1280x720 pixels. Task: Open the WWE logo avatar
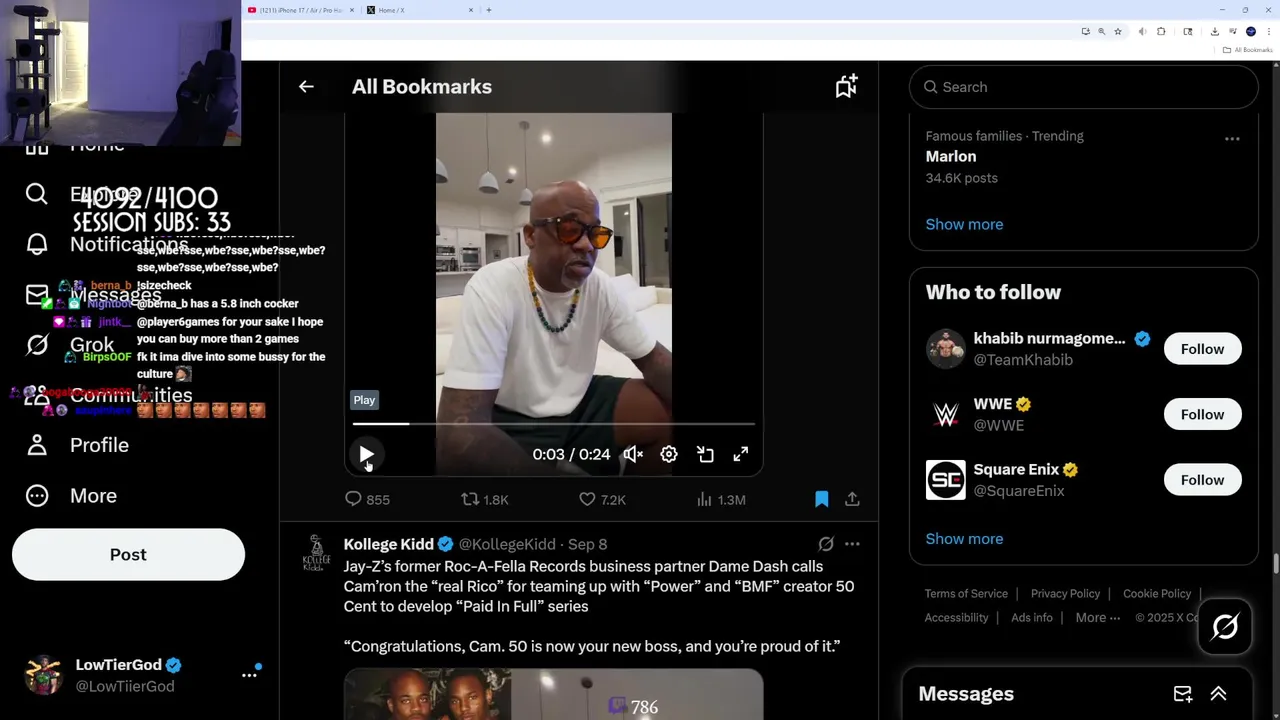(x=945, y=414)
